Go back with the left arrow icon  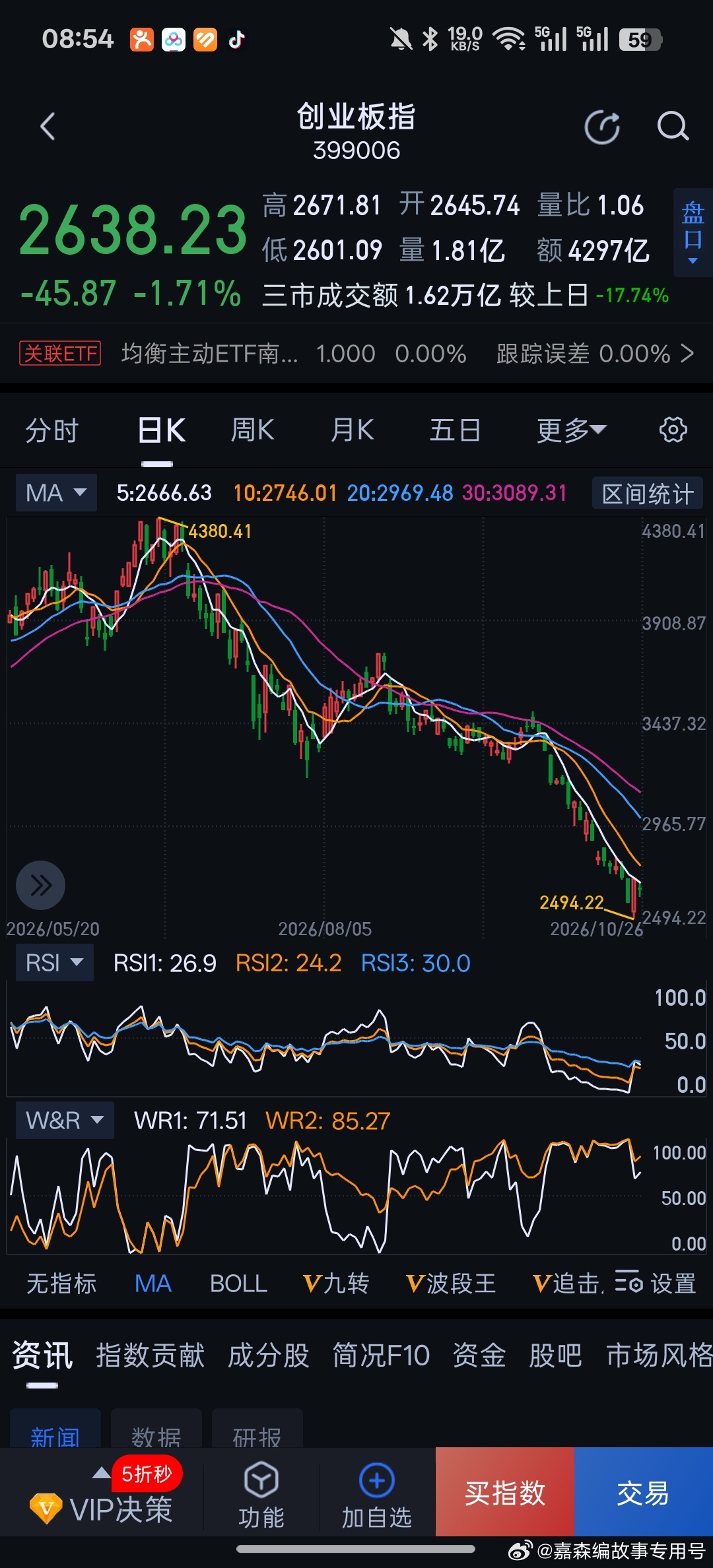tap(48, 127)
